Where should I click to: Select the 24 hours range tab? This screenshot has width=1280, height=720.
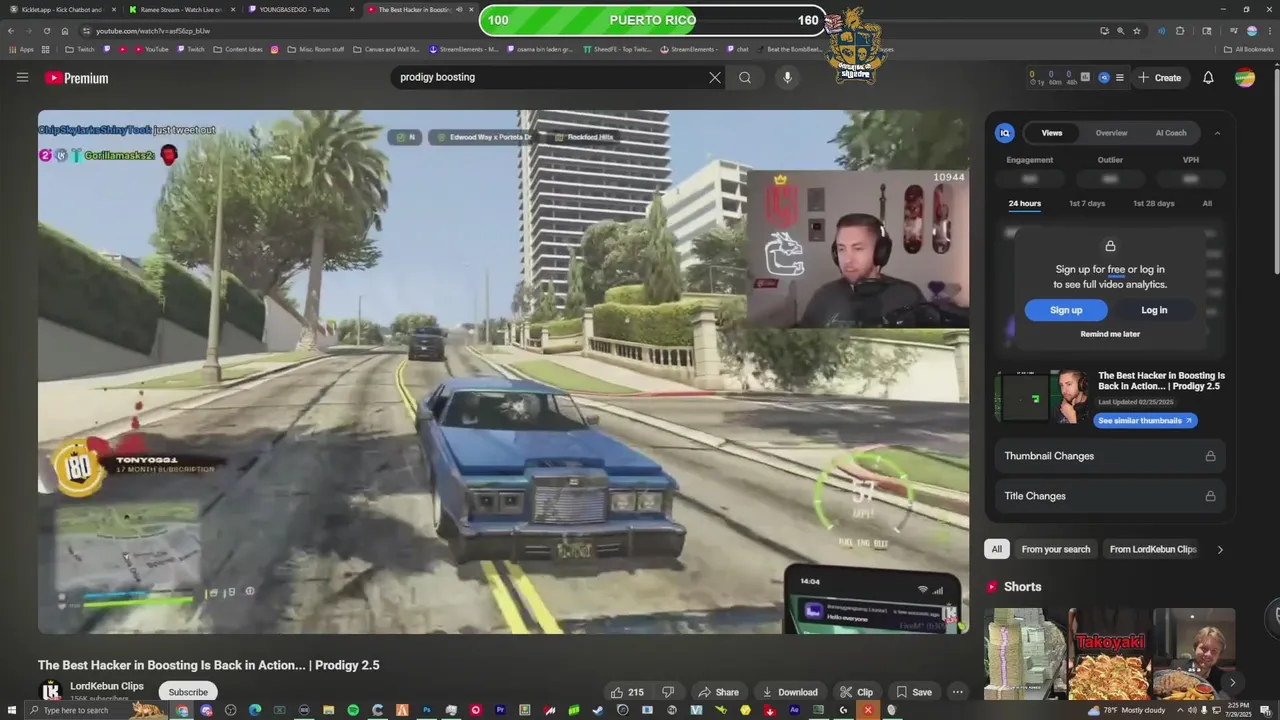click(x=1024, y=203)
